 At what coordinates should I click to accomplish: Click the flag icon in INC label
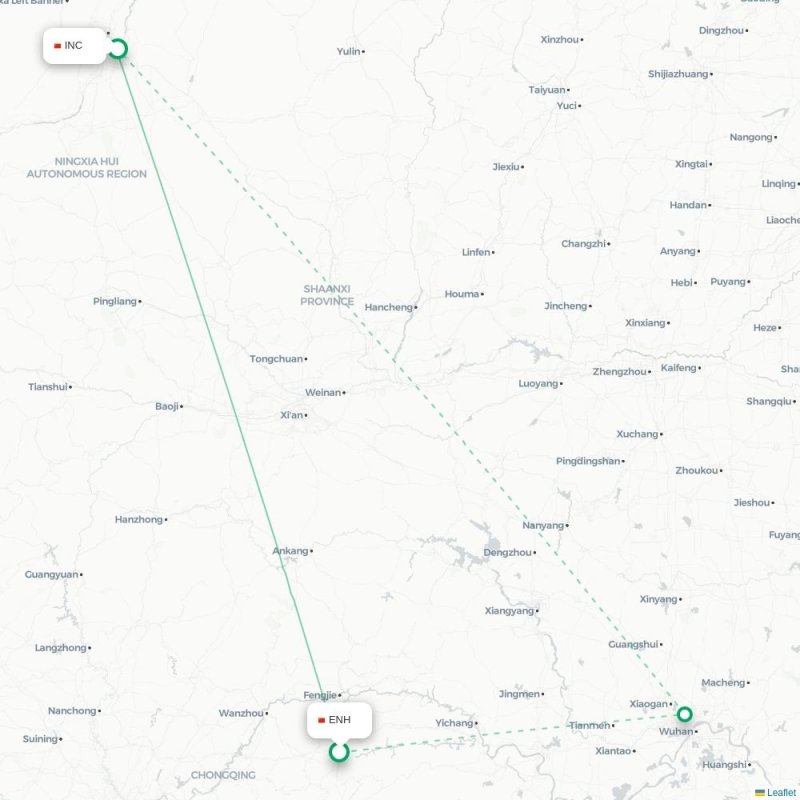58,46
